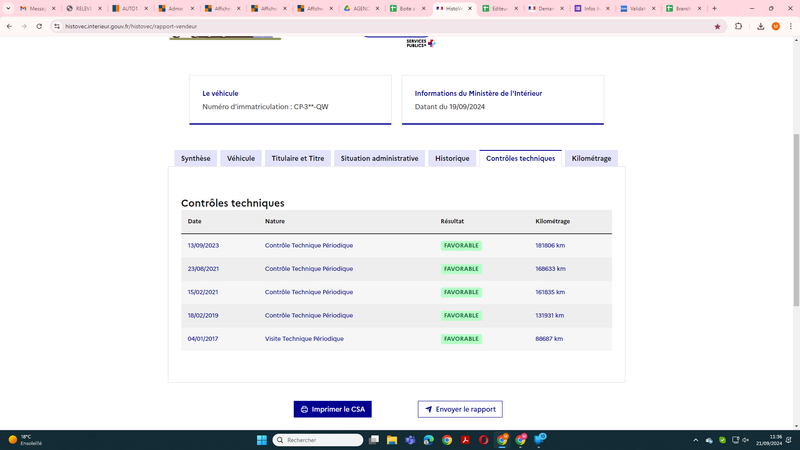Click the page vertical scrollbar thumb
The image size is (800, 450).
click(x=796, y=220)
